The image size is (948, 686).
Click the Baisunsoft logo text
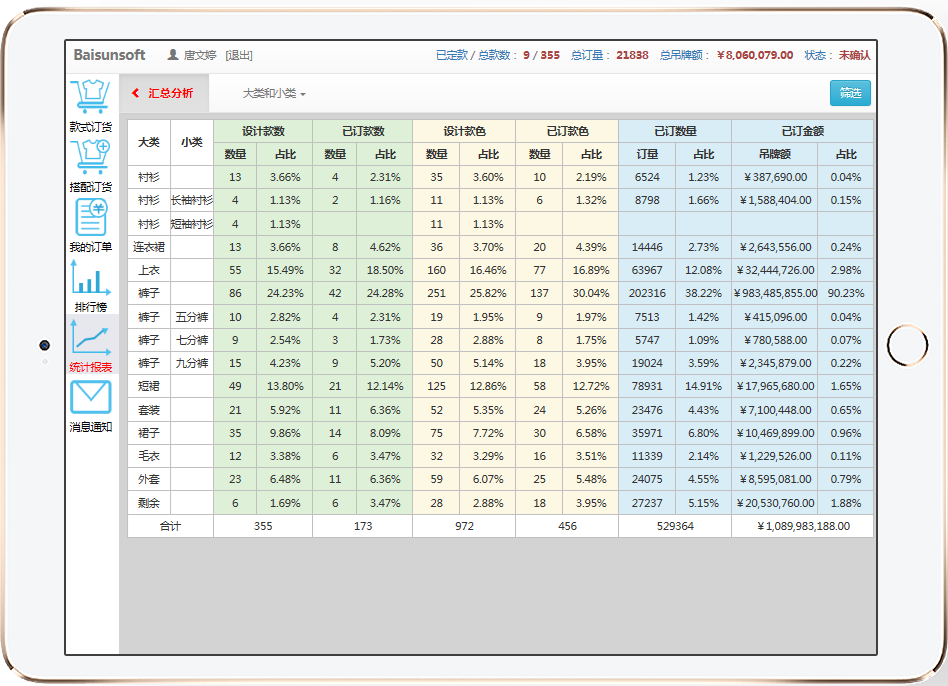coord(109,55)
